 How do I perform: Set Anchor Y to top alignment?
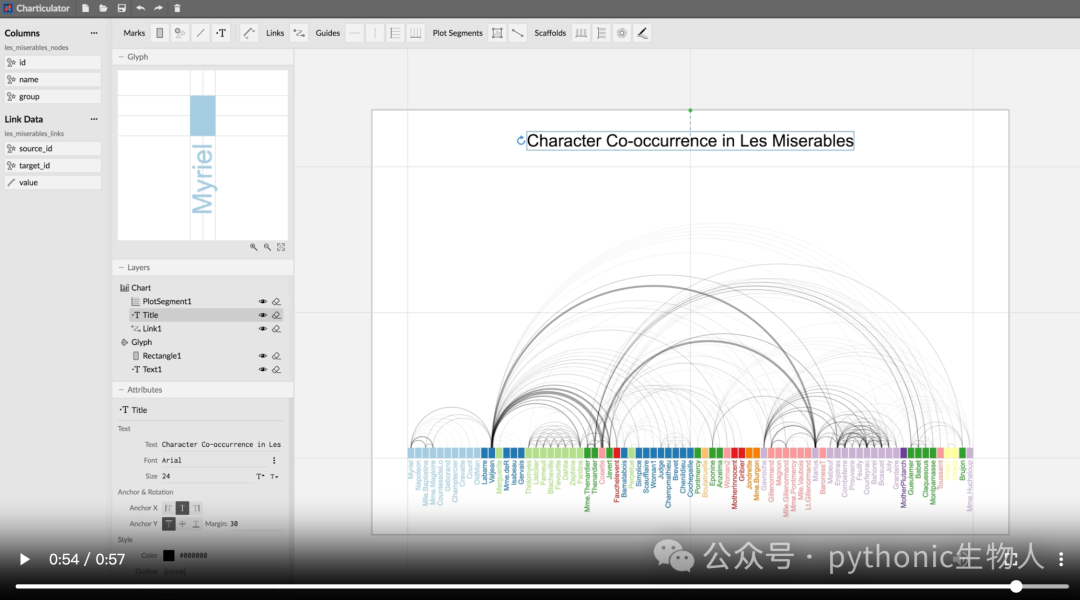pyautogui.click(x=169, y=524)
